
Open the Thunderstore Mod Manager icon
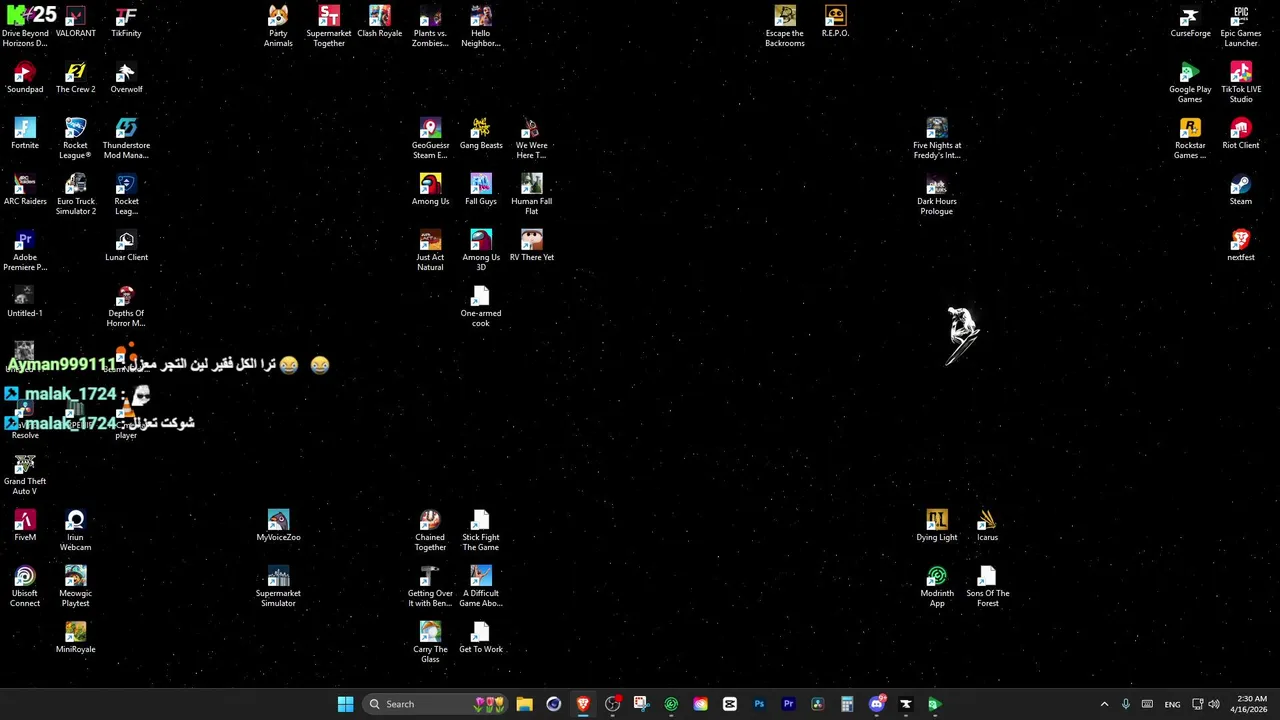[126, 139]
